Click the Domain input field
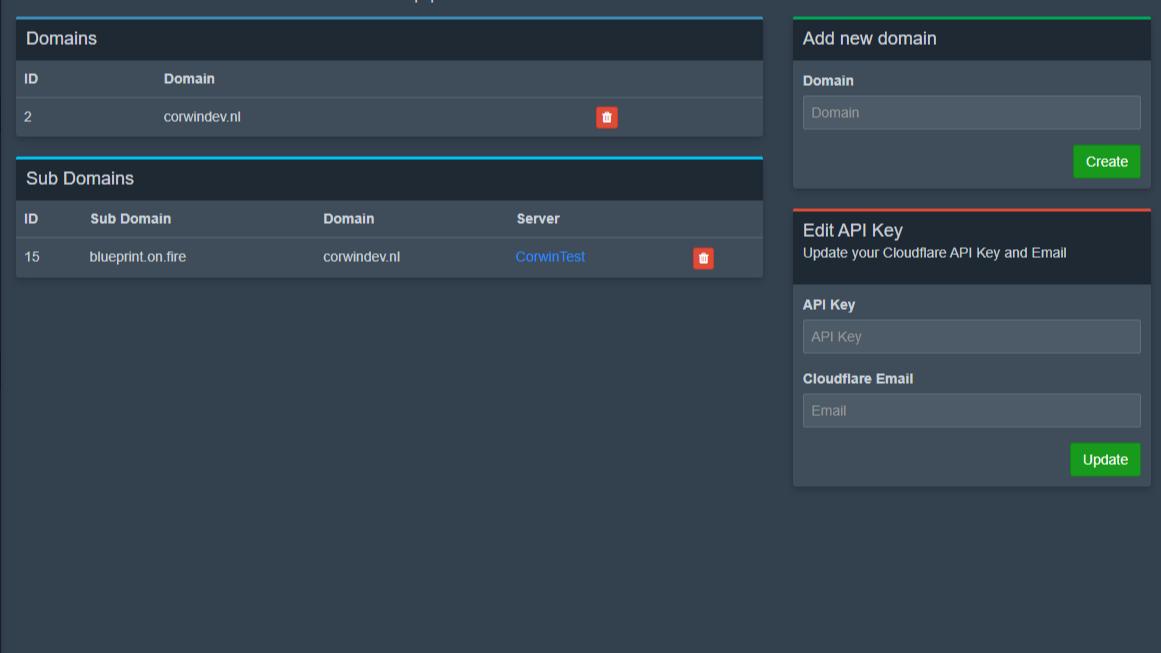The height and width of the screenshot is (653, 1161). [971, 113]
